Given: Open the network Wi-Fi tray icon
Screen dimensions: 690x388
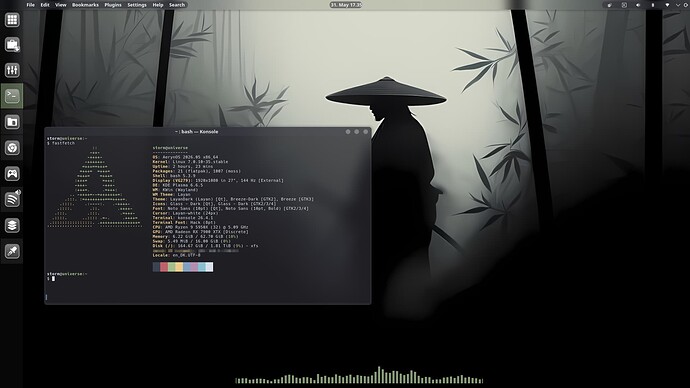Looking at the screenshot, I should tap(667, 5).
